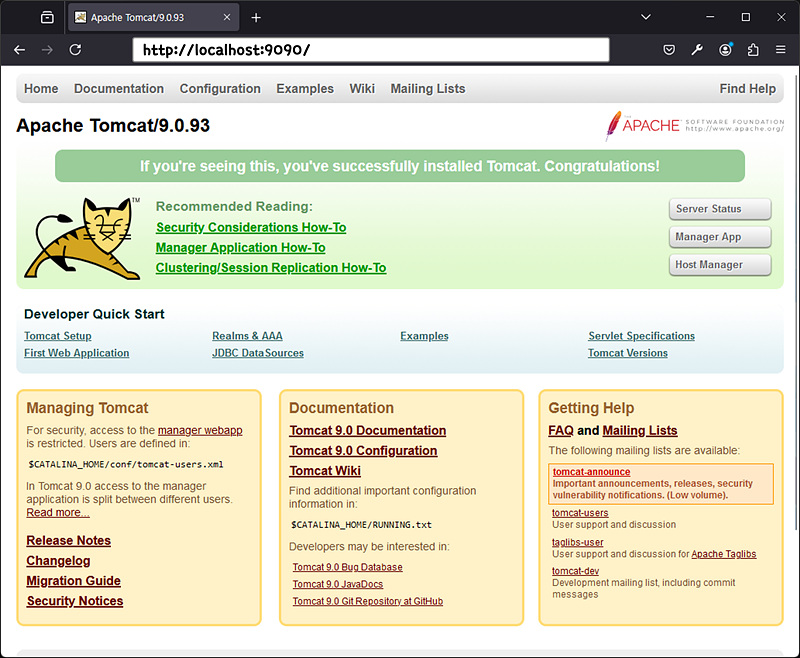Open Home in the navigation bar
This screenshot has width=800, height=658.
click(x=41, y=89)
